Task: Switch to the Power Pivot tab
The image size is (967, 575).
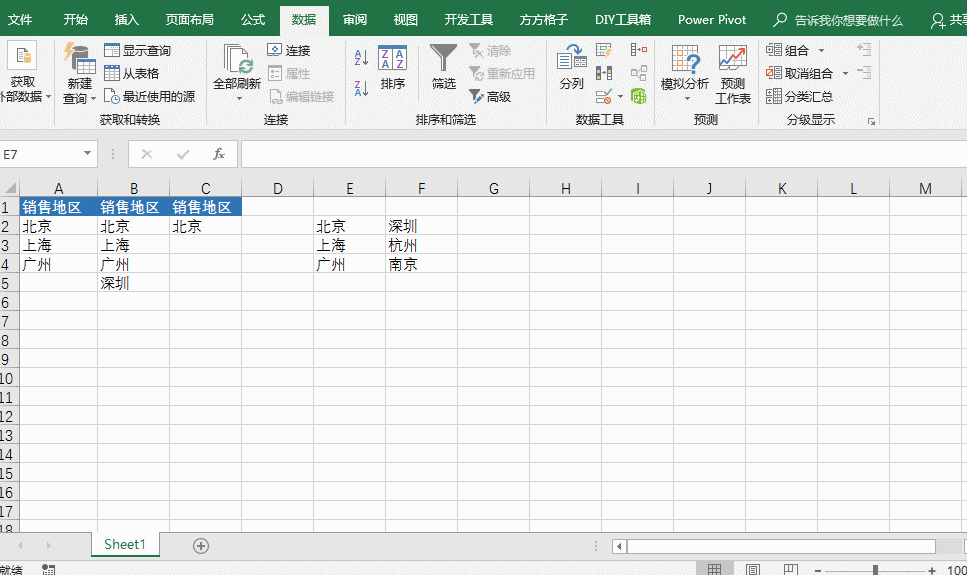Action: [712, 20]
